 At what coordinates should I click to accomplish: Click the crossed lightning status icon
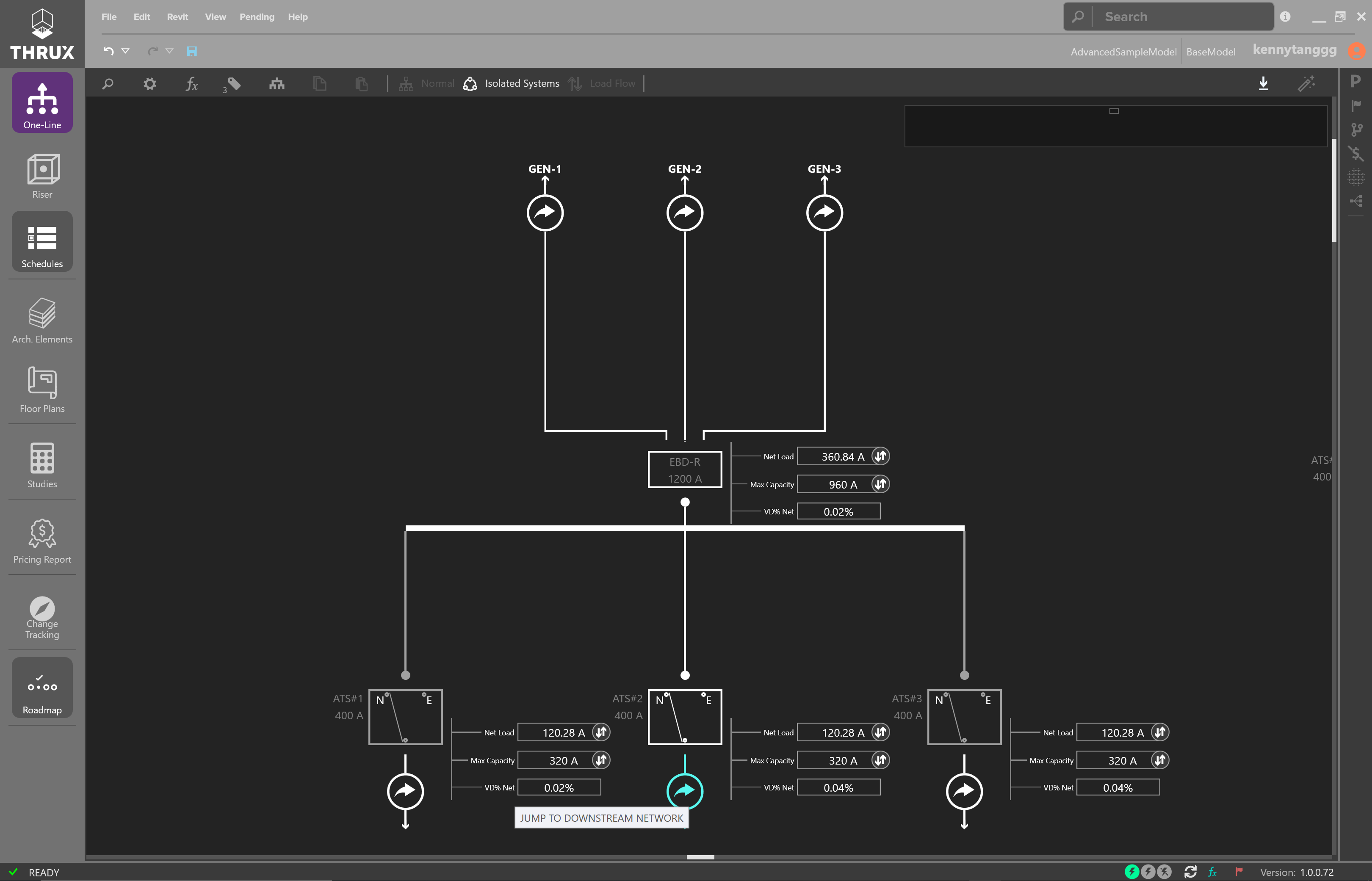[1165, 872]
